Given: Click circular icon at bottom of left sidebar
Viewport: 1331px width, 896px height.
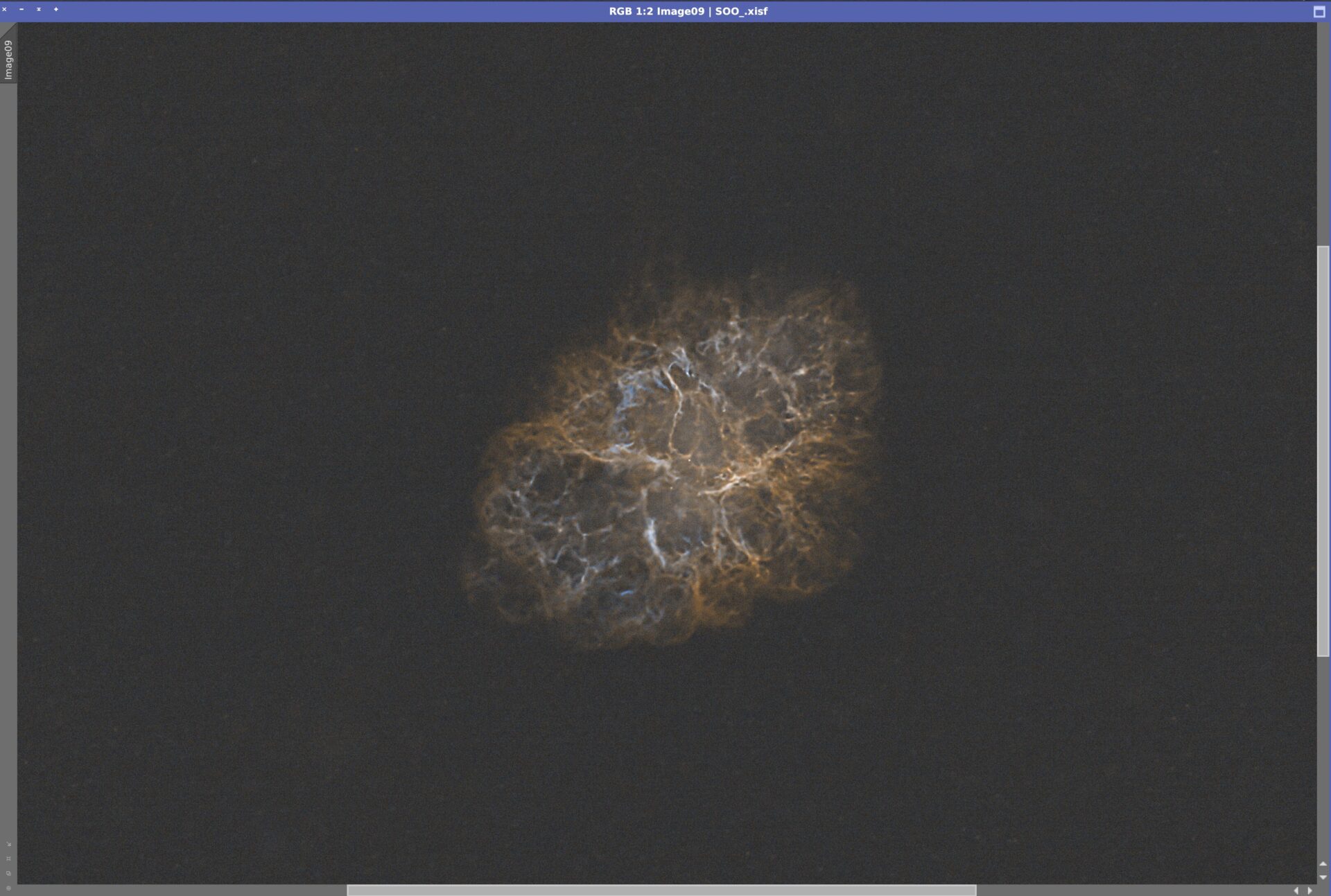Looking at the screenshot, I should click(8, 888).
